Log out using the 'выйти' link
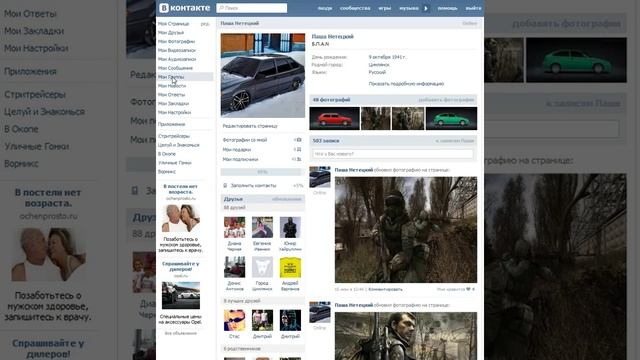This screenshot has height=360, width=640. point(473,8)
